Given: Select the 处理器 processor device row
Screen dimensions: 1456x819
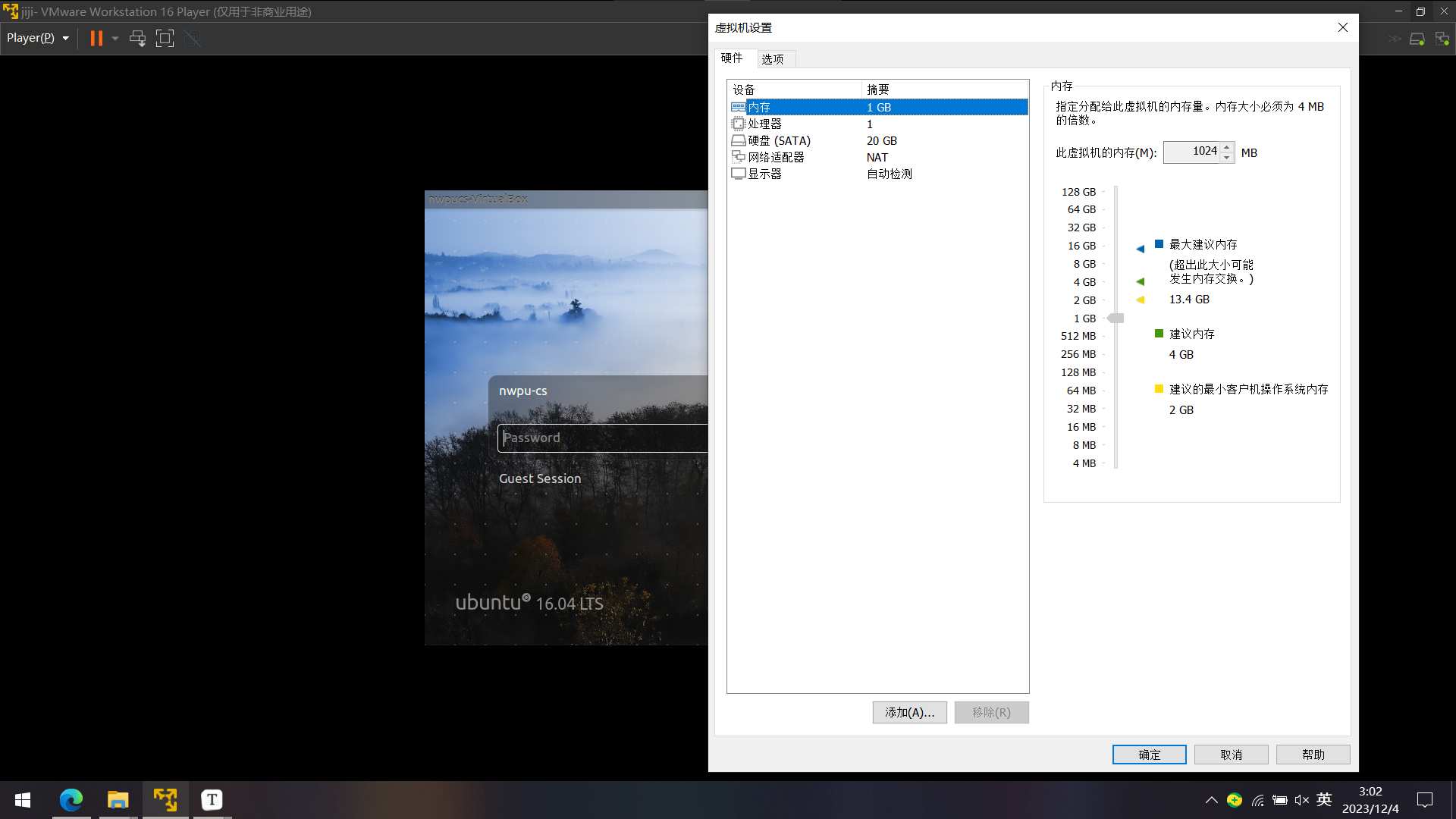Looking at the screenshot, I should coord(764,124).
